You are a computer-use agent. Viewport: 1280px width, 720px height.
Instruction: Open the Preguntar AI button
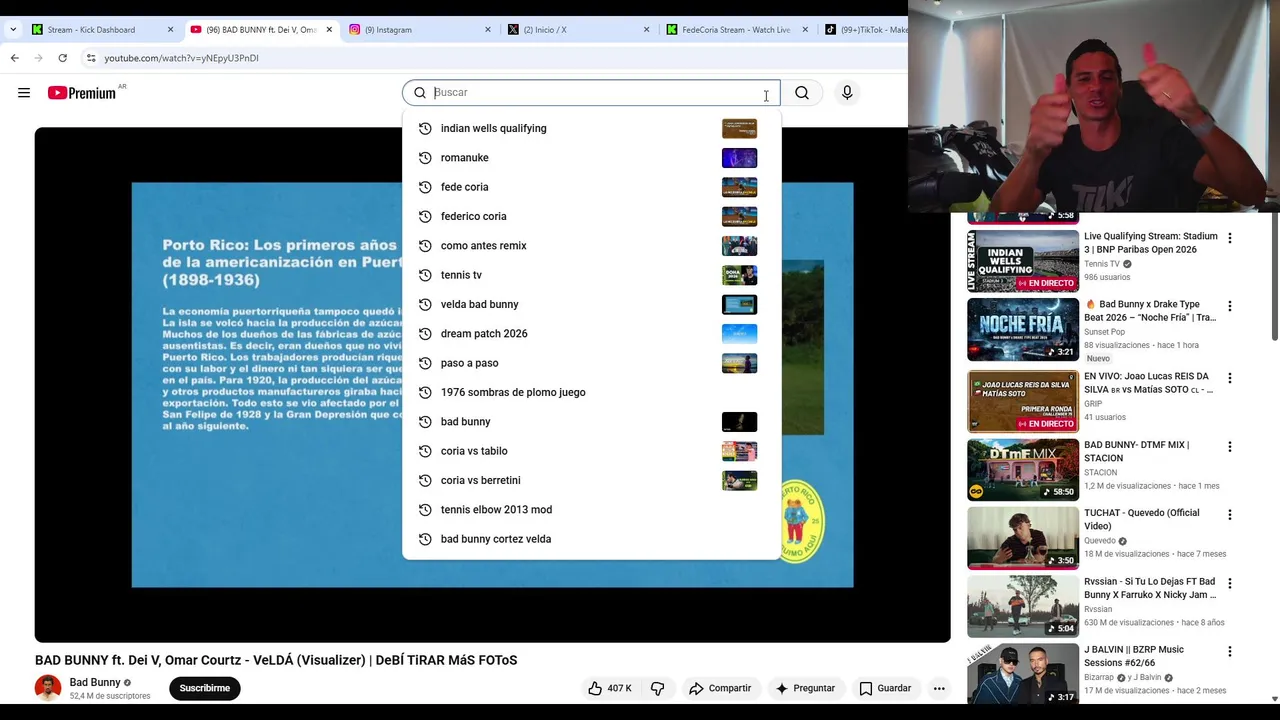pyautogui.click(x=805, y=688)
